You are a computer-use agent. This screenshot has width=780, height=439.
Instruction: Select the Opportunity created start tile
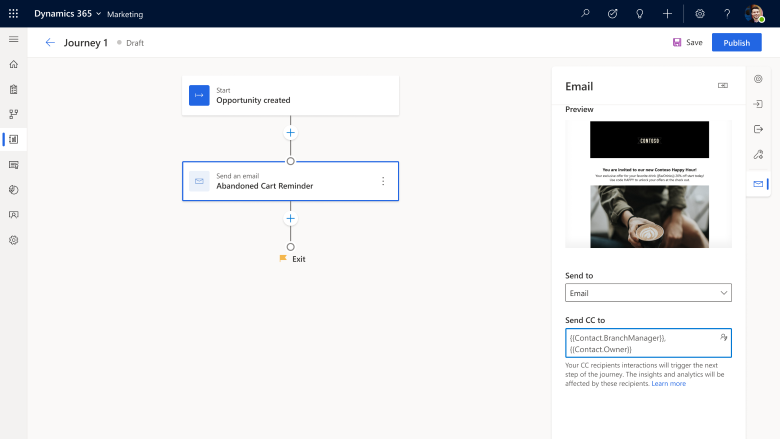291,95
